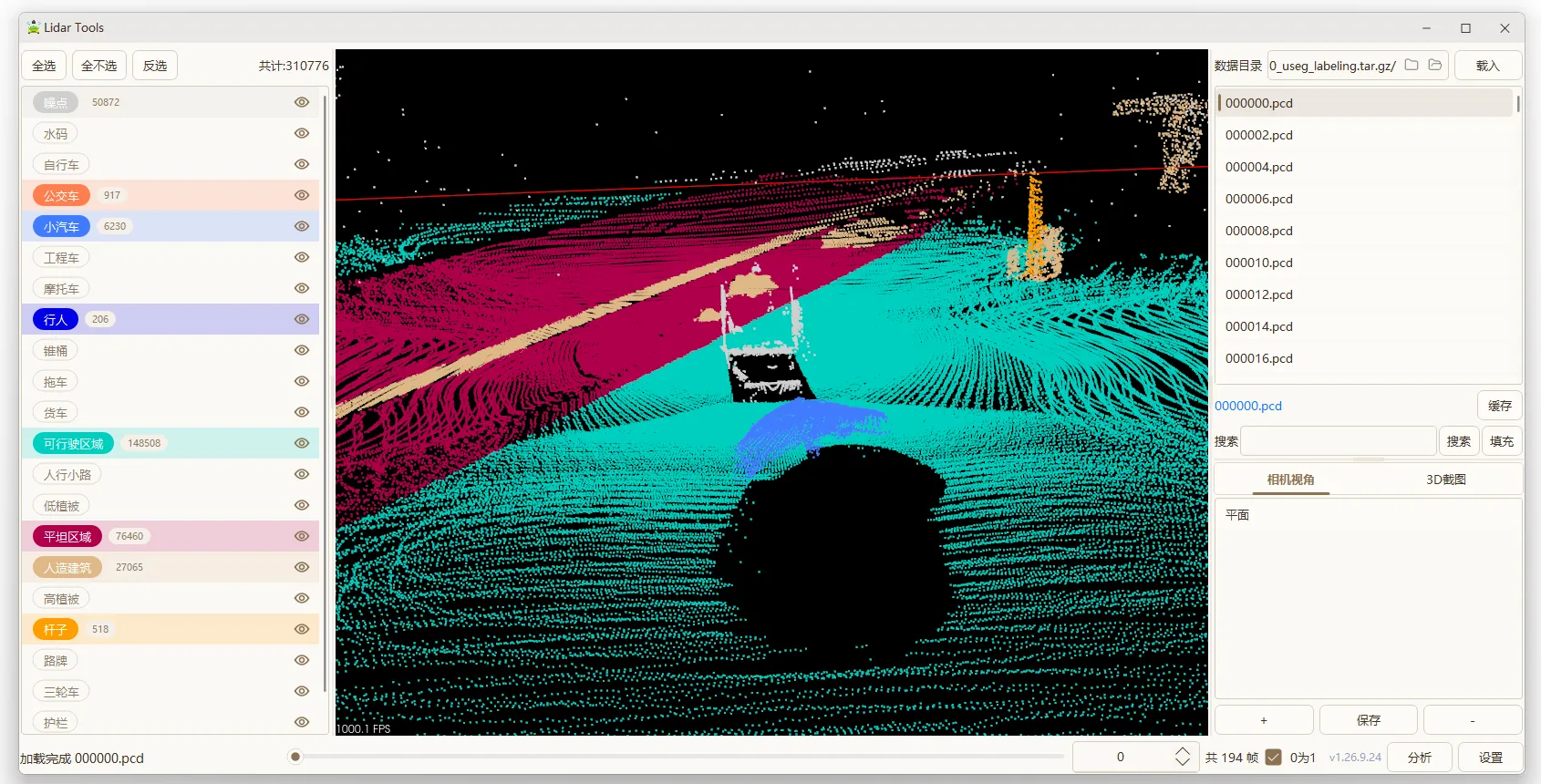
Task: Open the 分析 panel
Action: (1420, 758)
